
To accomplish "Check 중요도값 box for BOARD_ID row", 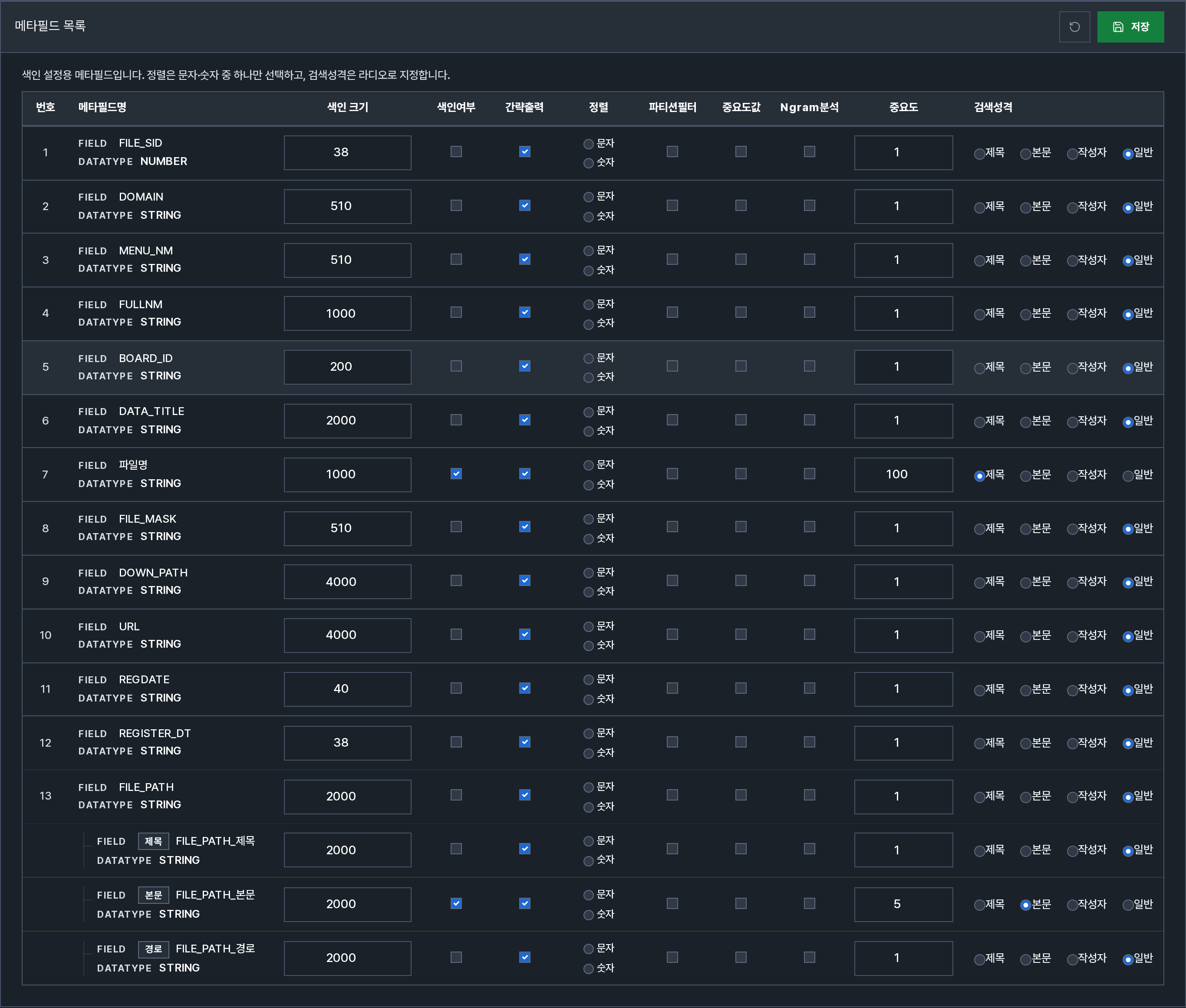I will point(741,366).
